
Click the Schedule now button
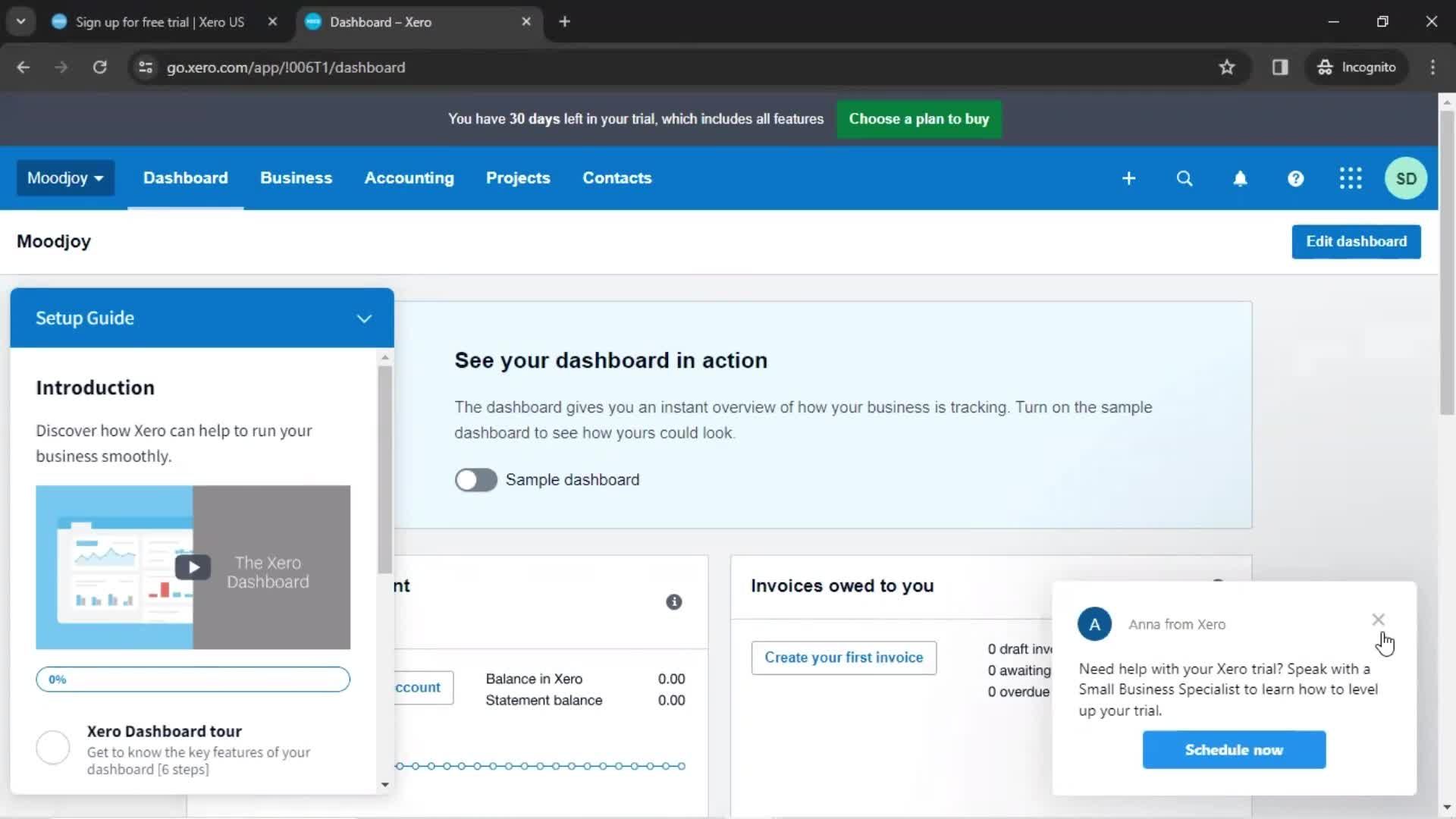tap(1234, 750)
